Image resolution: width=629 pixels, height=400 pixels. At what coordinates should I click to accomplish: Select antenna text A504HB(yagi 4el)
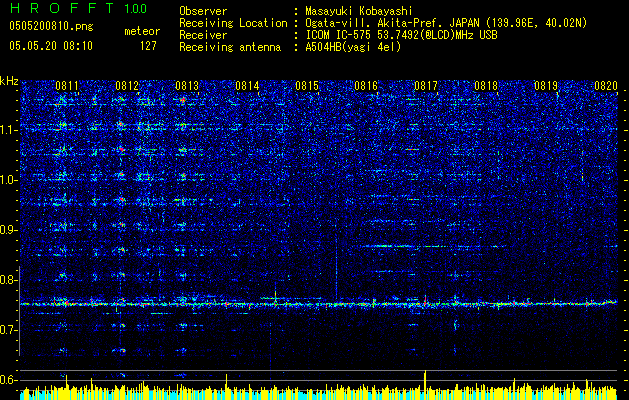[x=353, y=47]
